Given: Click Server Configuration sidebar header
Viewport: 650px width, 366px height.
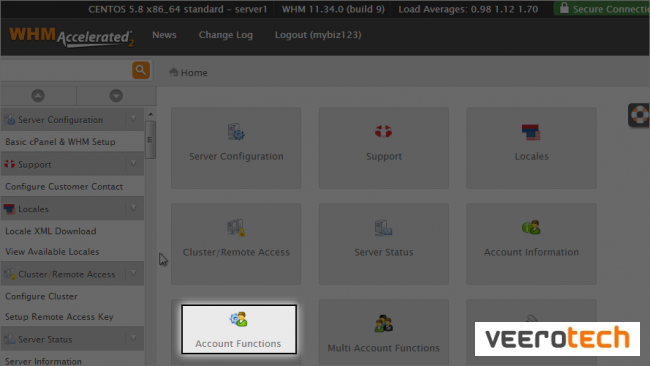Looking at the screenshot, I should [72, 120].
